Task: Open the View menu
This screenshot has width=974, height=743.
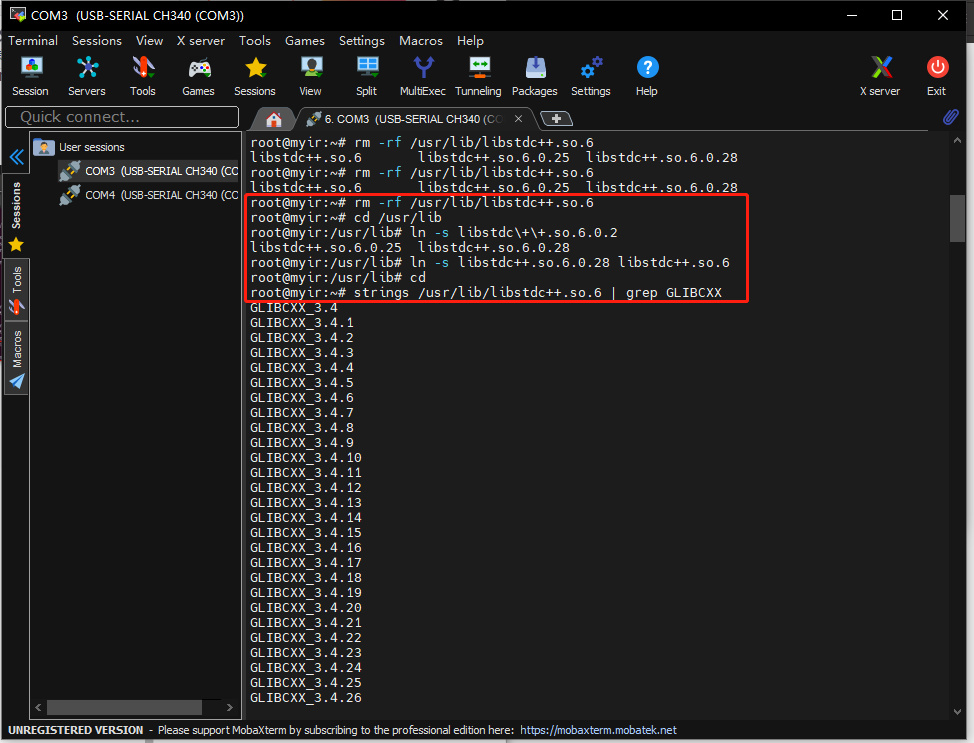Action: tap(150, 40)
